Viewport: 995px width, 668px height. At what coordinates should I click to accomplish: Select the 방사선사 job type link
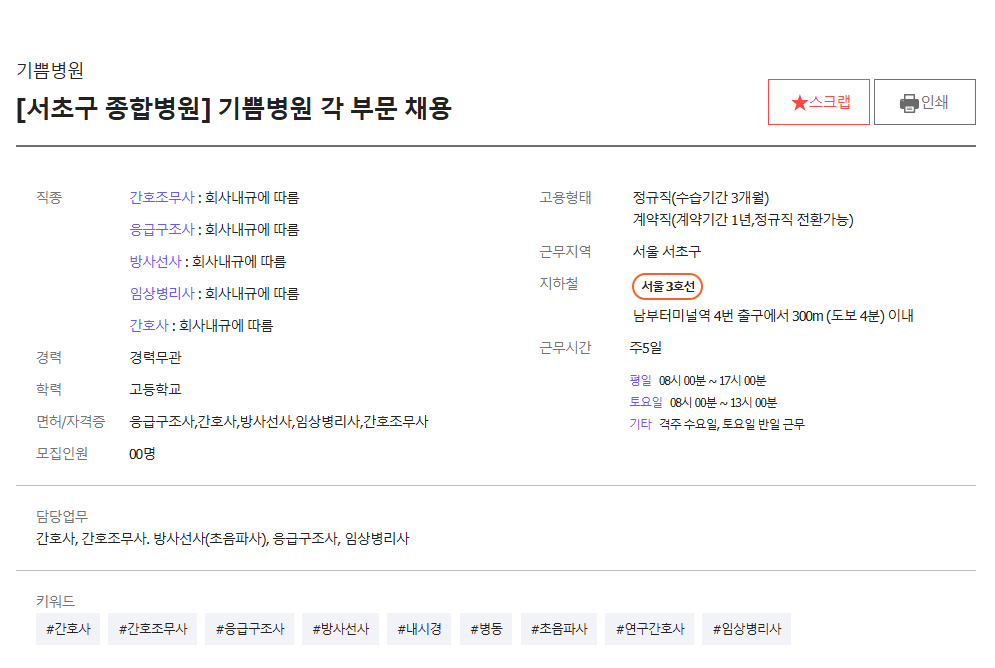pyautogui.click(x=155, y=261)
